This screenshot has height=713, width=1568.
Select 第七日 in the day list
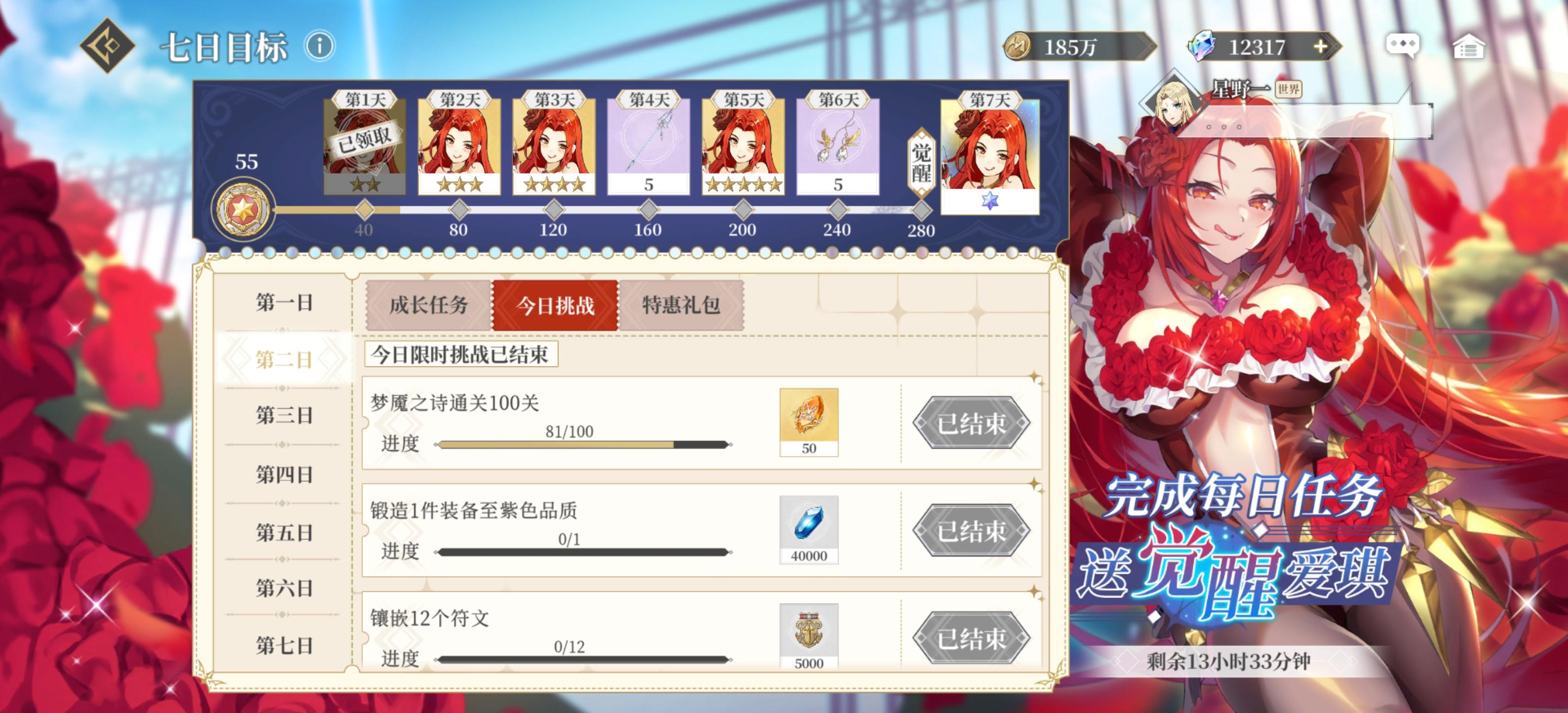click(284, 646)
